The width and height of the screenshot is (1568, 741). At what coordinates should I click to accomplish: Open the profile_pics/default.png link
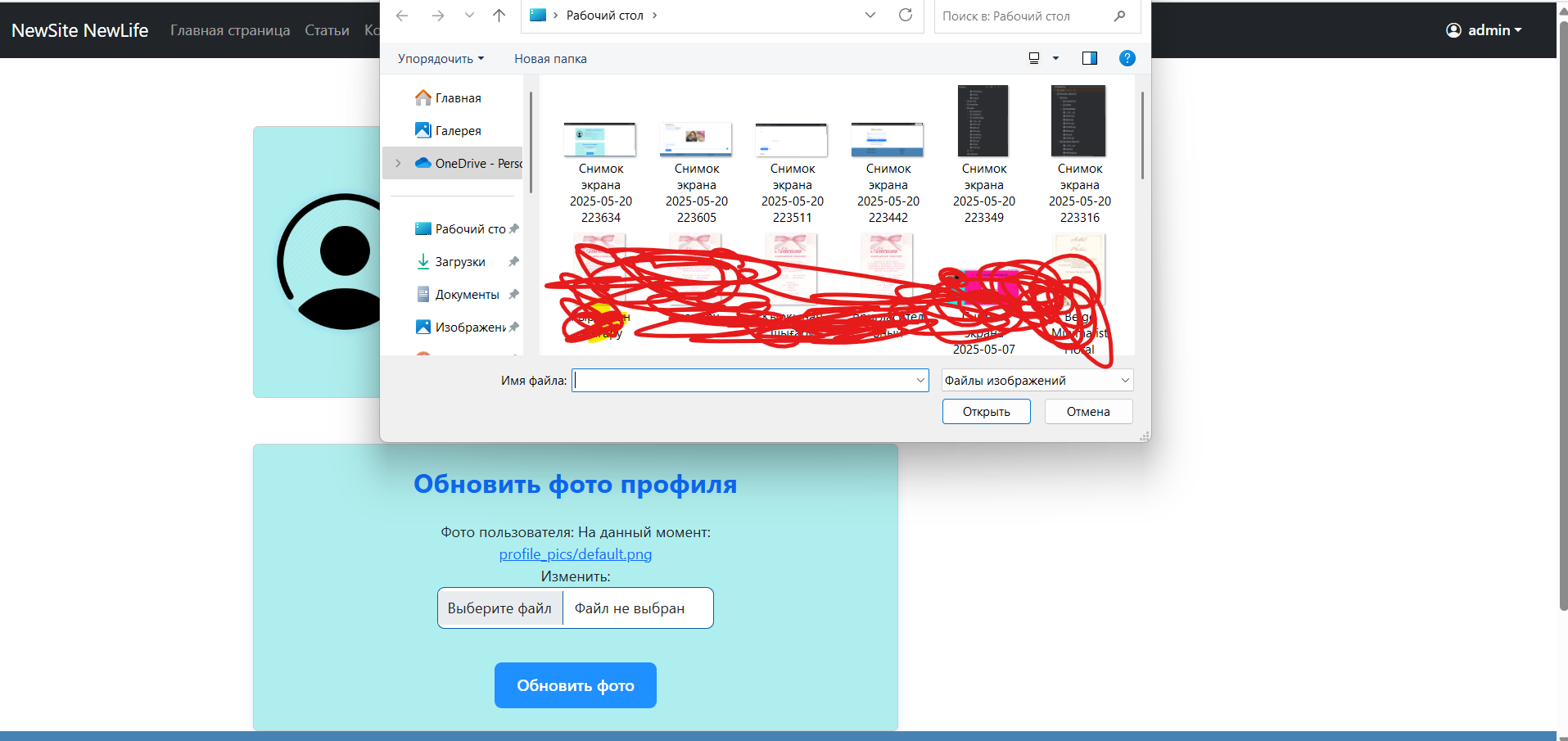[x=575, y=554]
